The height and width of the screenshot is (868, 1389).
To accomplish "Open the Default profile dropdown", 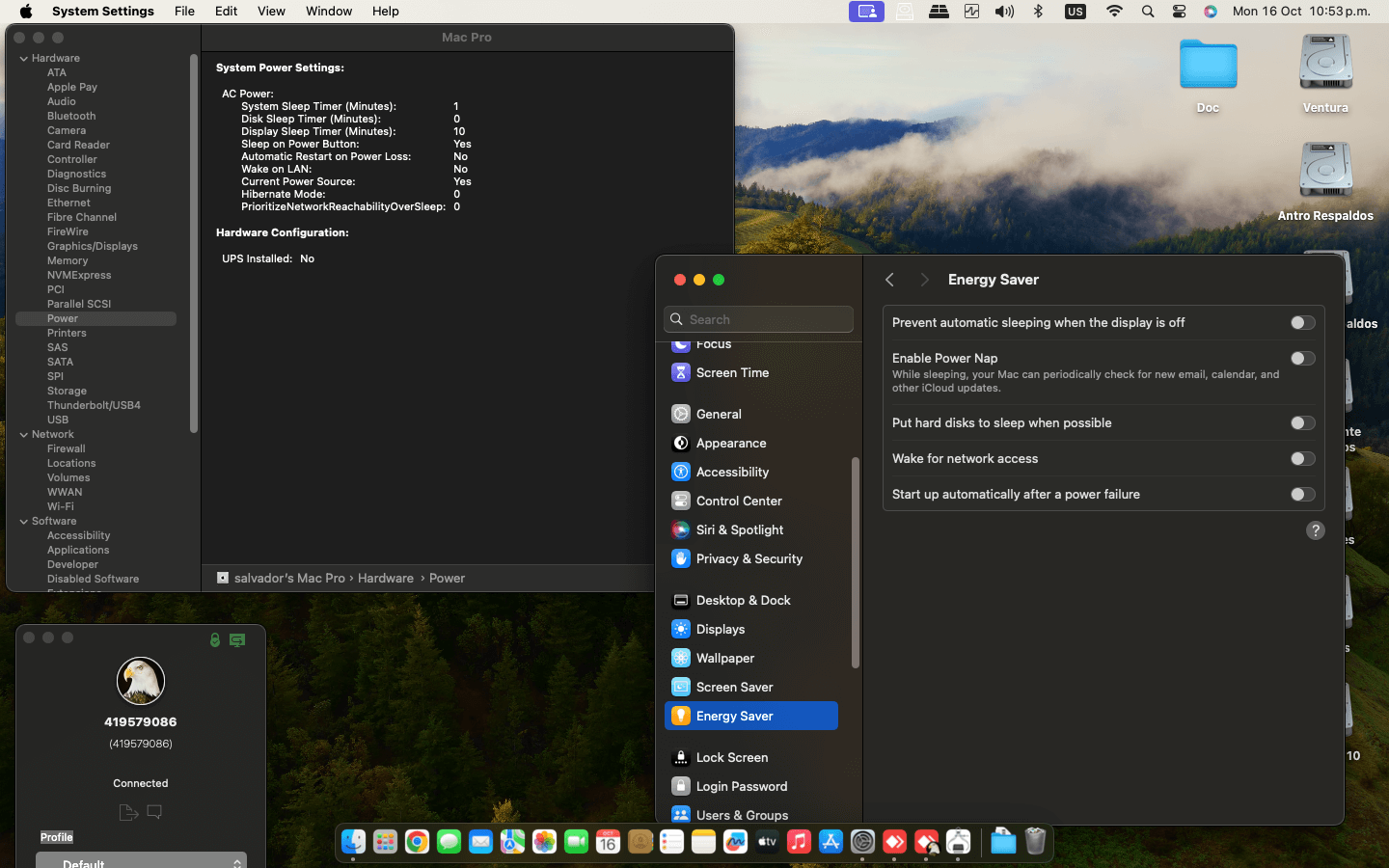I will 141,861.
